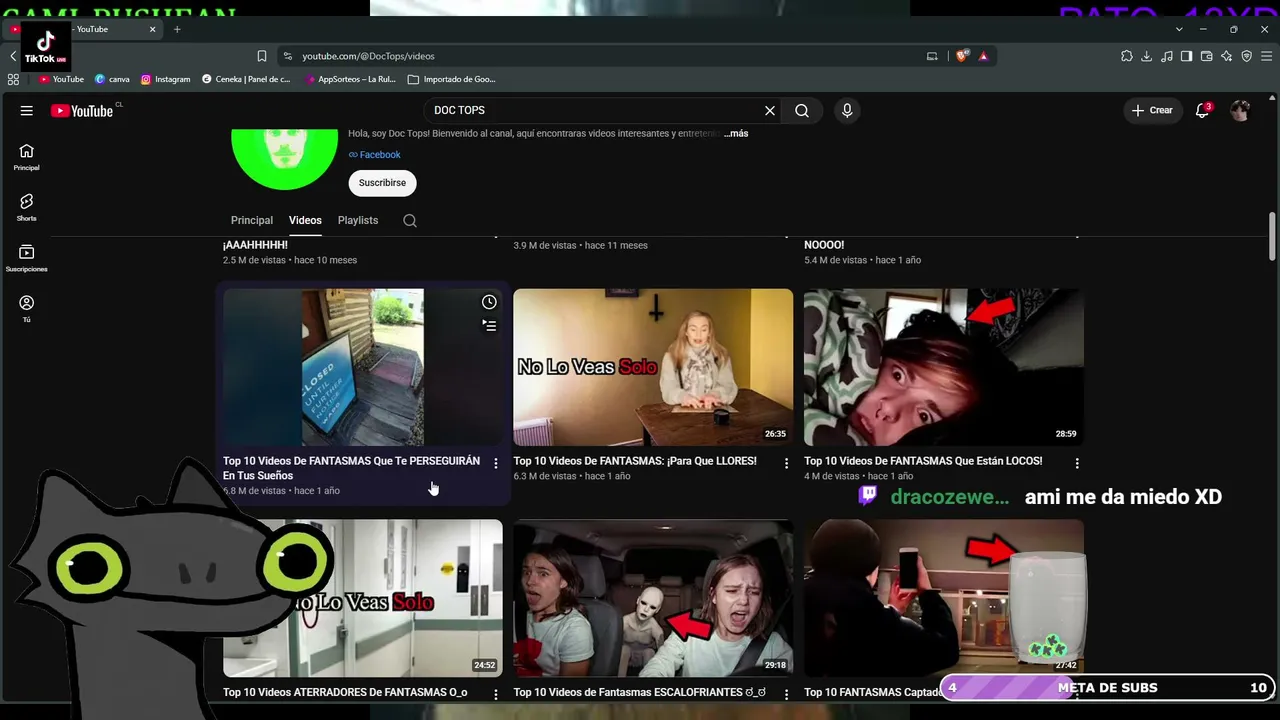Expand the tab search chevron

[x=1179, y=29]
